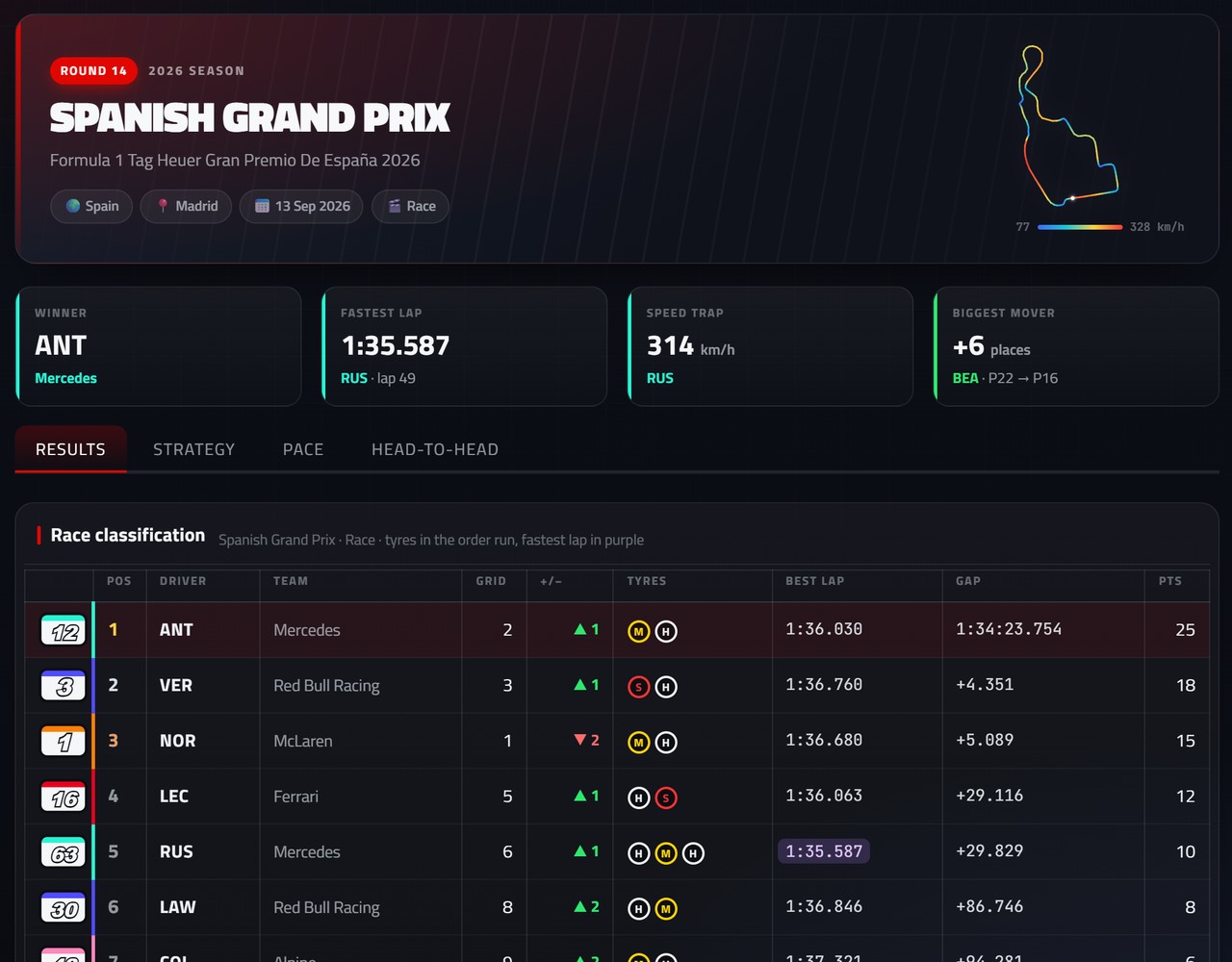This screenshot has height=962, width=1232.
Task: Click the Spain globe chip
Action: coord(91,206)
